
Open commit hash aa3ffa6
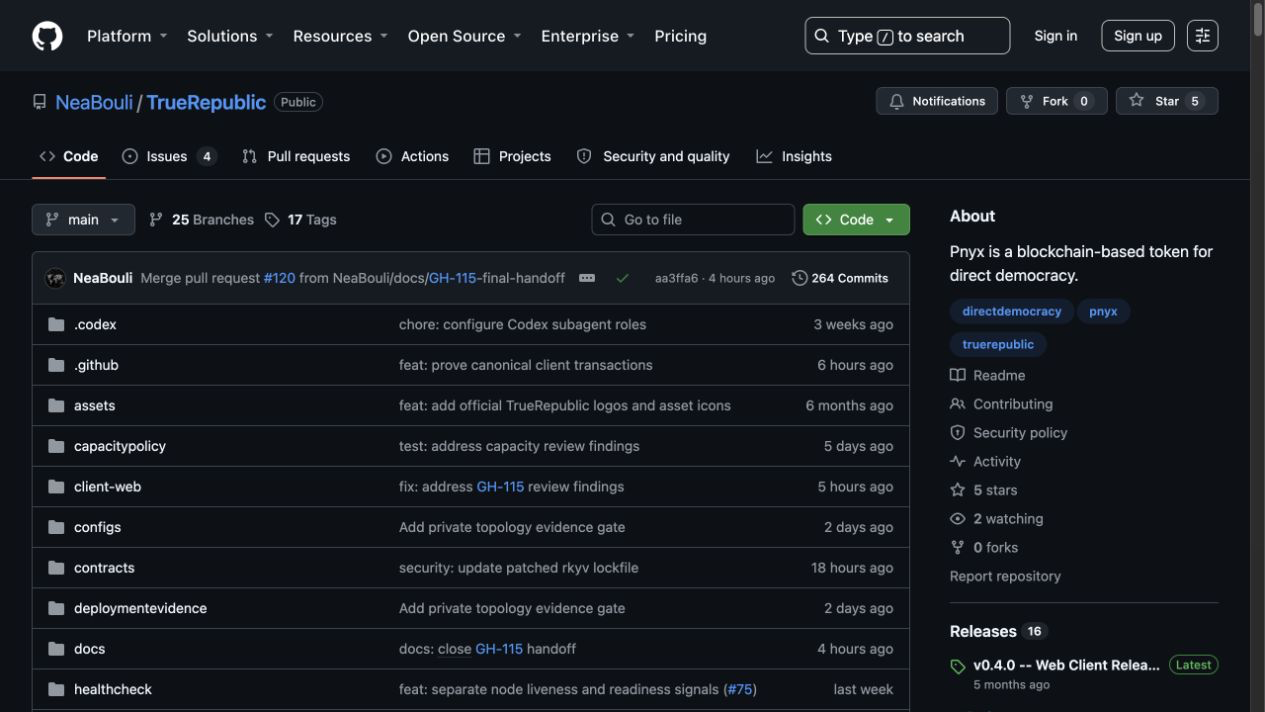tap(677, 278)
